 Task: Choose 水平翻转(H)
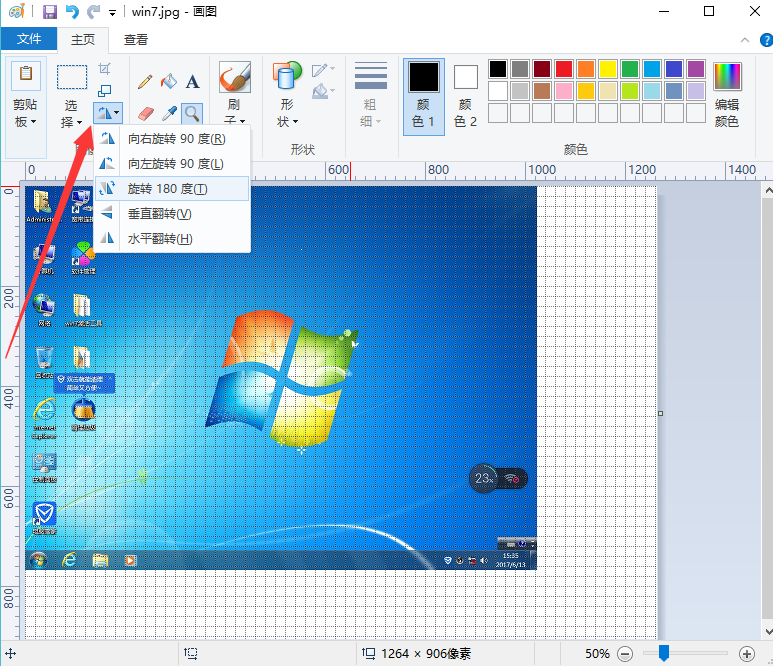172,239
